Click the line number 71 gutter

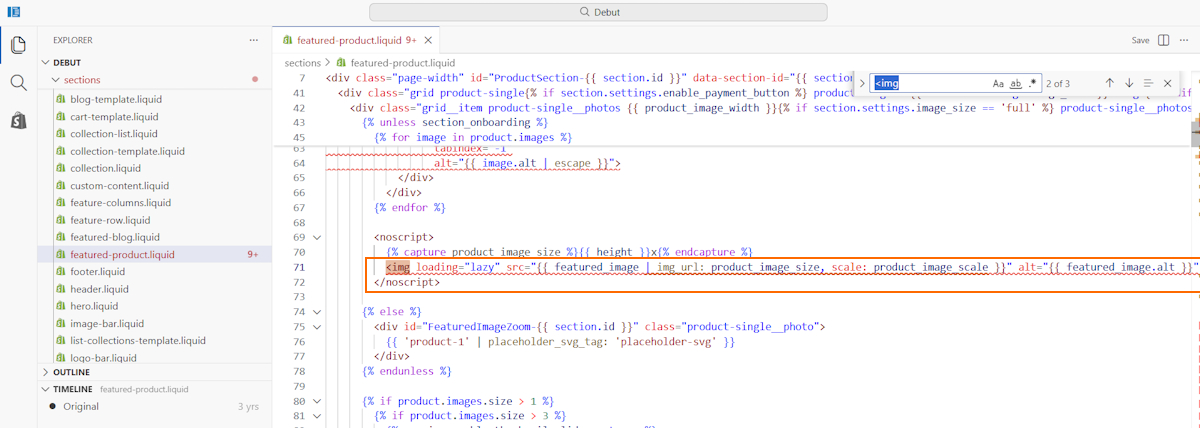[298, 267]
